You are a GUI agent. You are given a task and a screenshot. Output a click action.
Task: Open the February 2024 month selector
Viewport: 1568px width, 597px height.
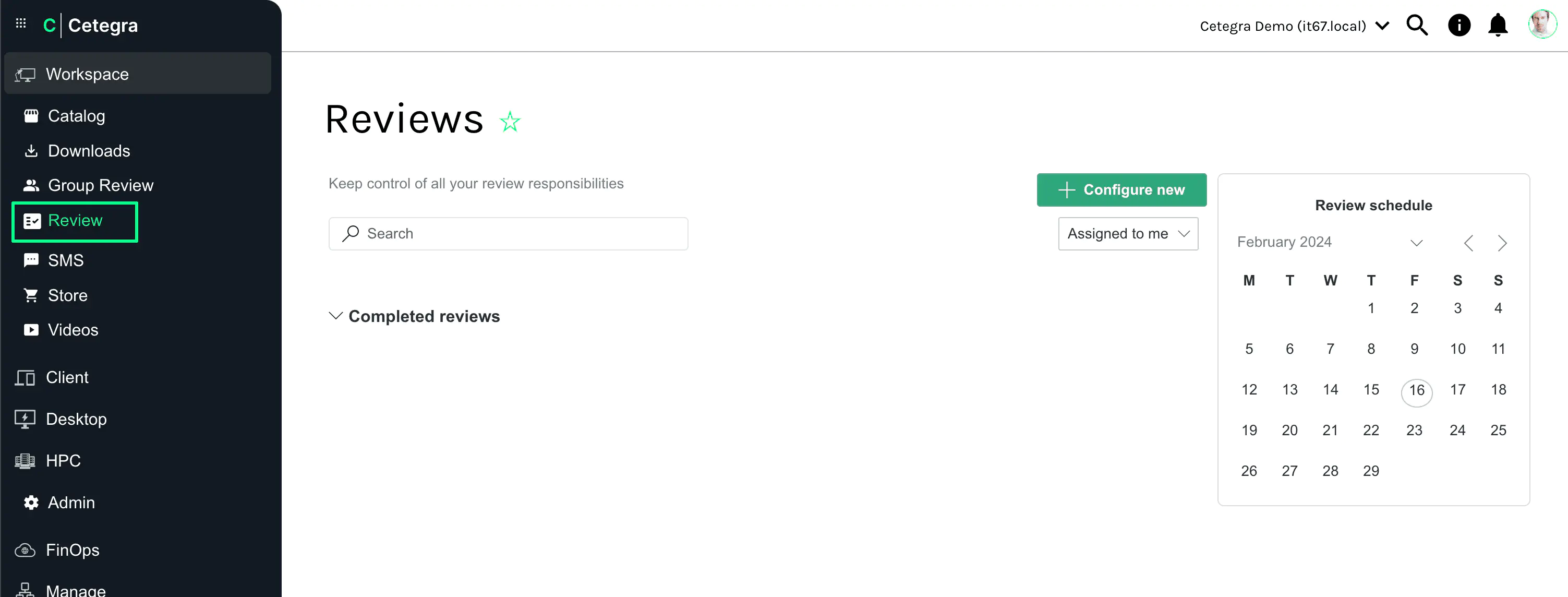pos(1416,242)
